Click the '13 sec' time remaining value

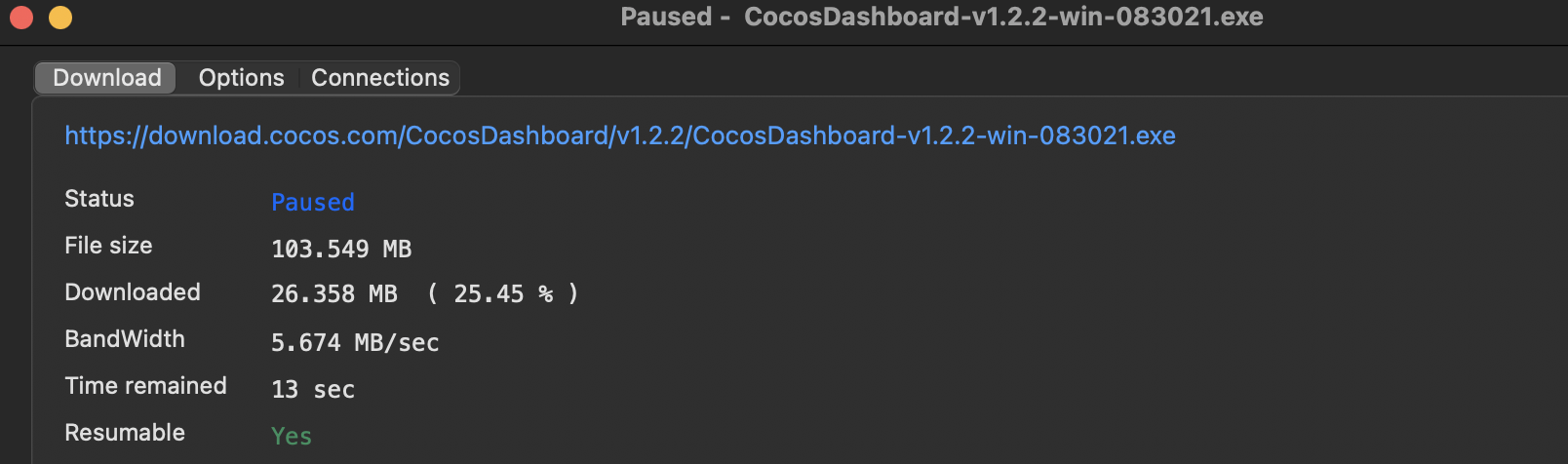(313, 390)
